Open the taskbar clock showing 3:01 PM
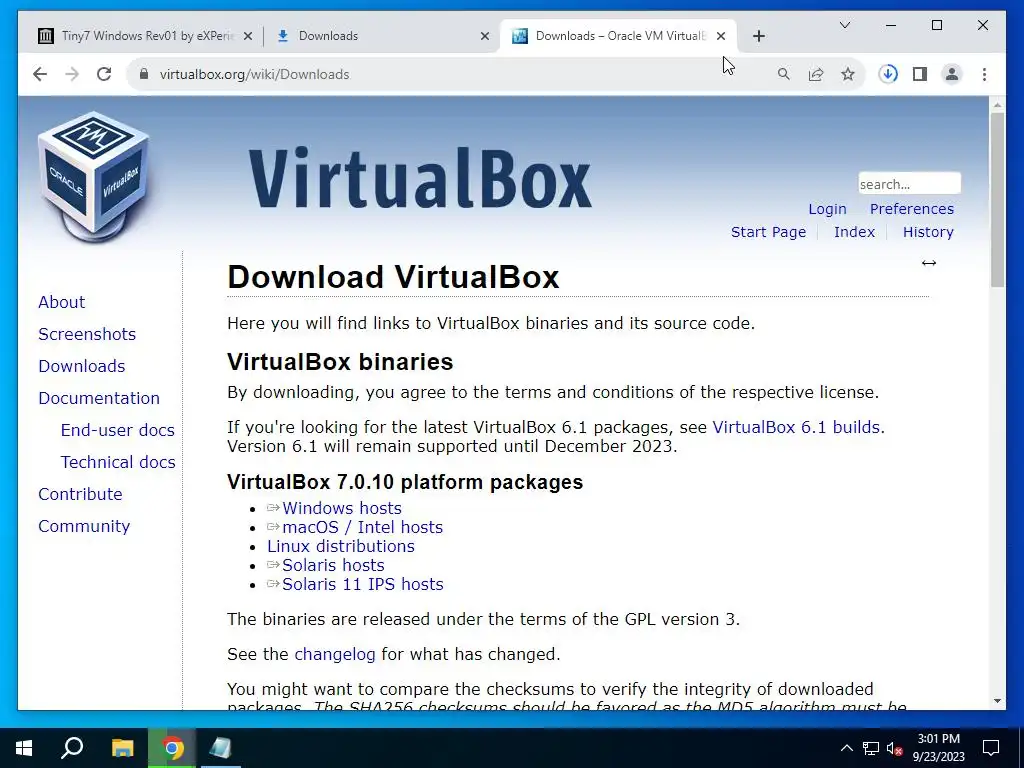 [938, 748]
